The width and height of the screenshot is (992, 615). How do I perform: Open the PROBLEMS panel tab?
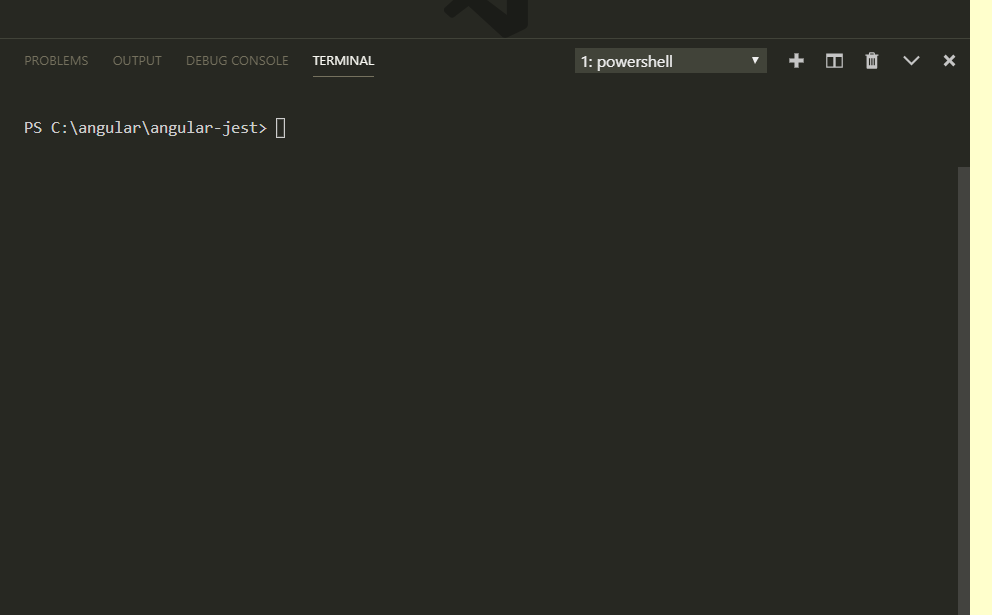[56, 61]
